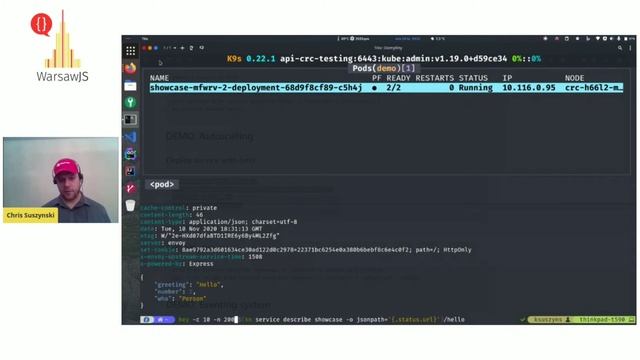This screenshot has width=640, height=360.
Task: Open the applications grid in the dock
Action: coord(131,51)
